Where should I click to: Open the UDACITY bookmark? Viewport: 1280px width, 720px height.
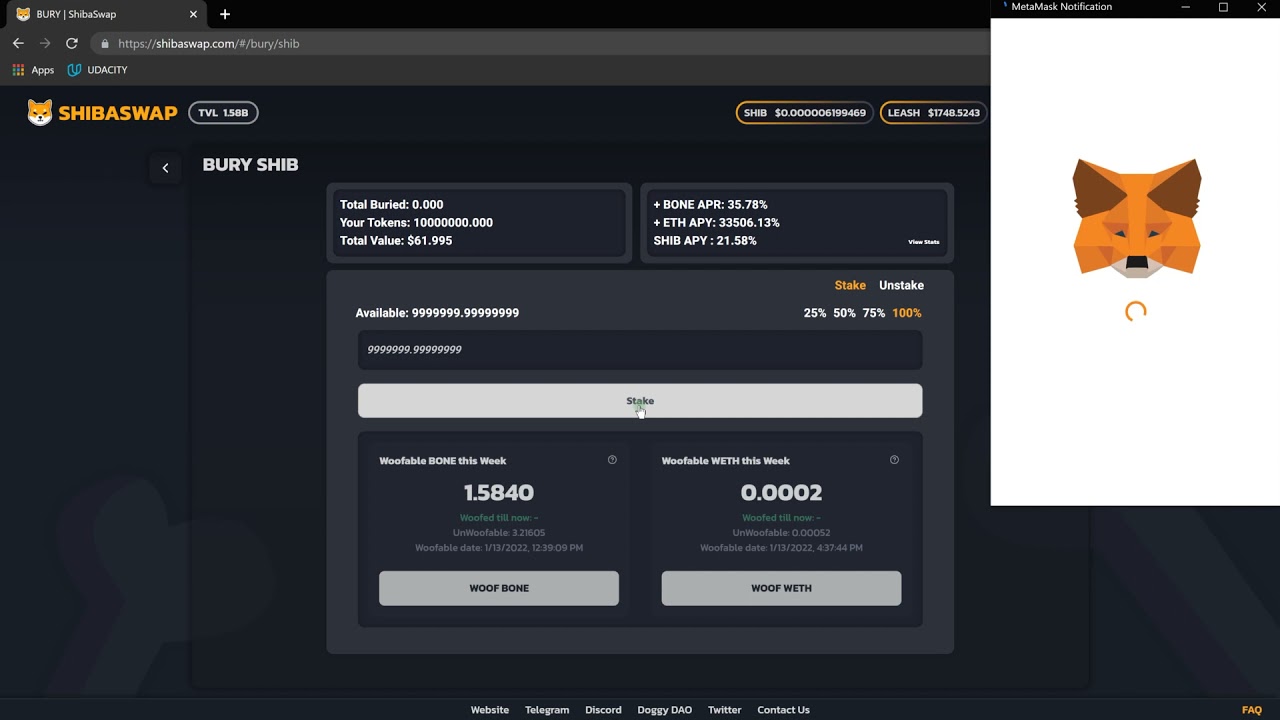(97, 70)
